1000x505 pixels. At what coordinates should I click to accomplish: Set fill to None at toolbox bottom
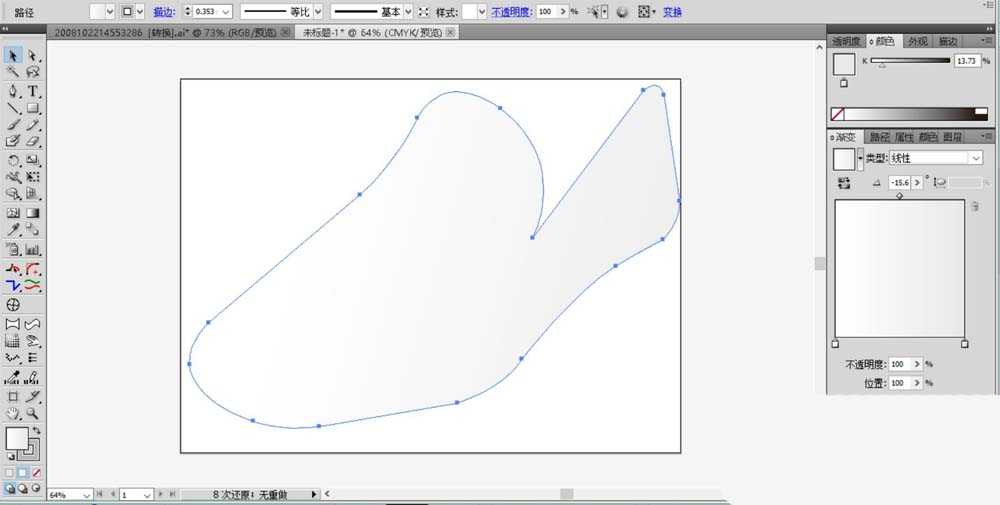point(36,473)
